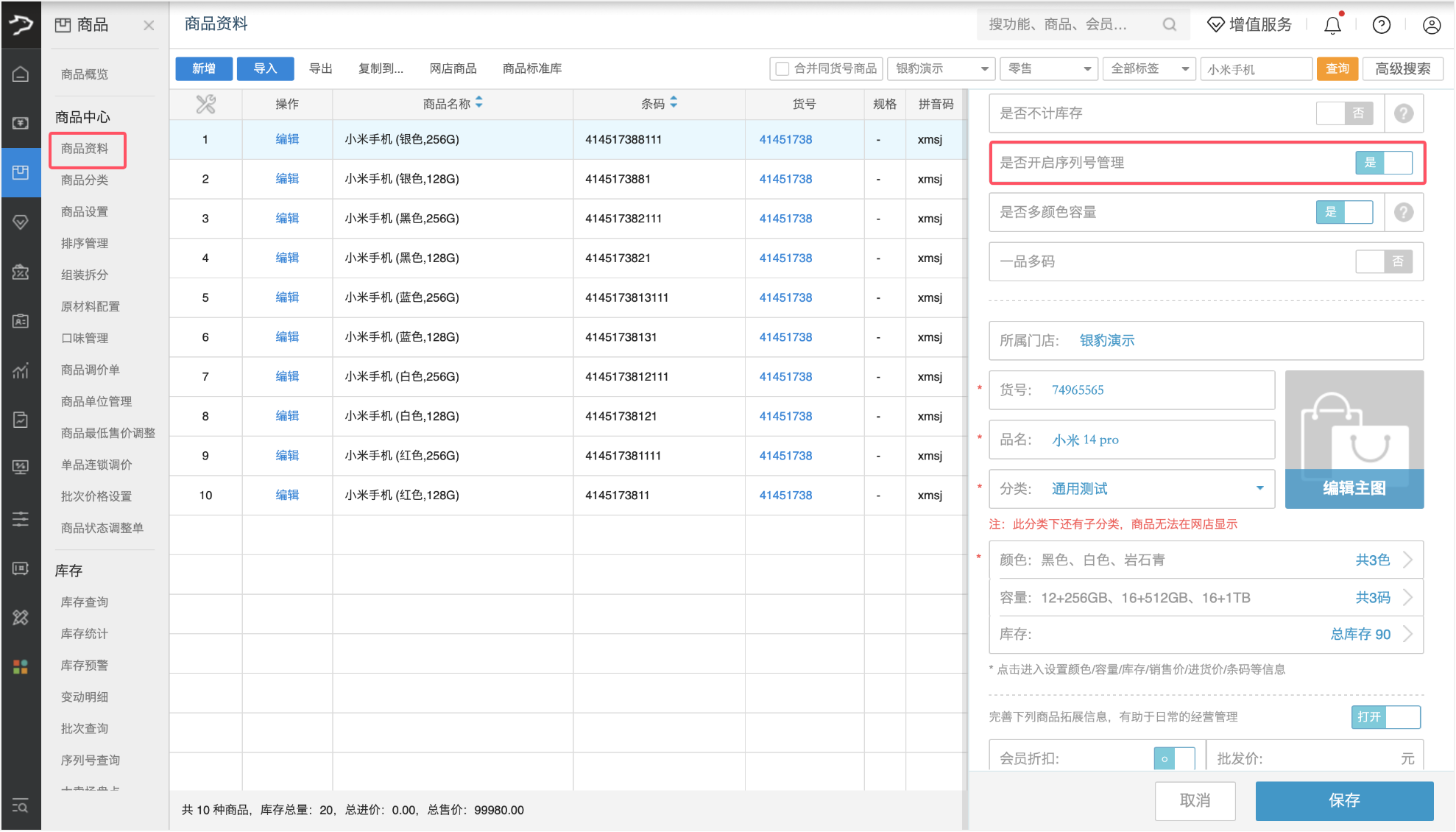The height and width of the screenshot is (832, 1456).
Task: Open 库存查询 in the sidebar menu
Action: (85, 602)
